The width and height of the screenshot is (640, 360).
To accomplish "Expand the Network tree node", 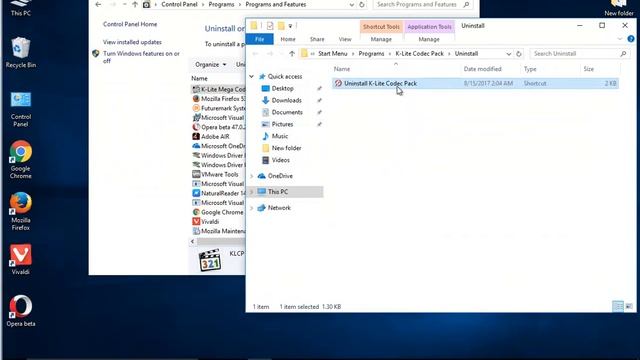I will pos(251,208).
